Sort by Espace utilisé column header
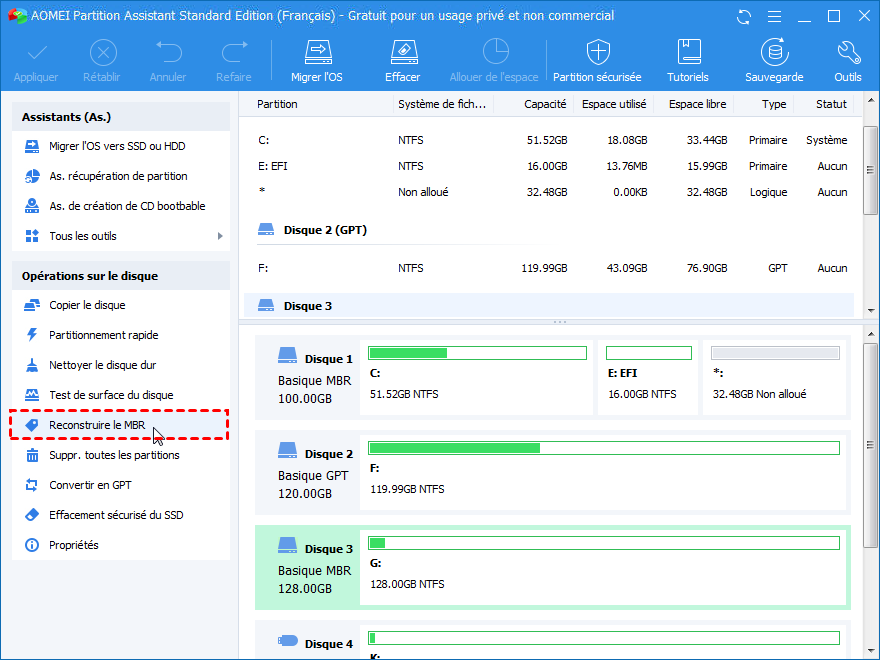This screenshot has width=880, height=660. coord(613,104)
